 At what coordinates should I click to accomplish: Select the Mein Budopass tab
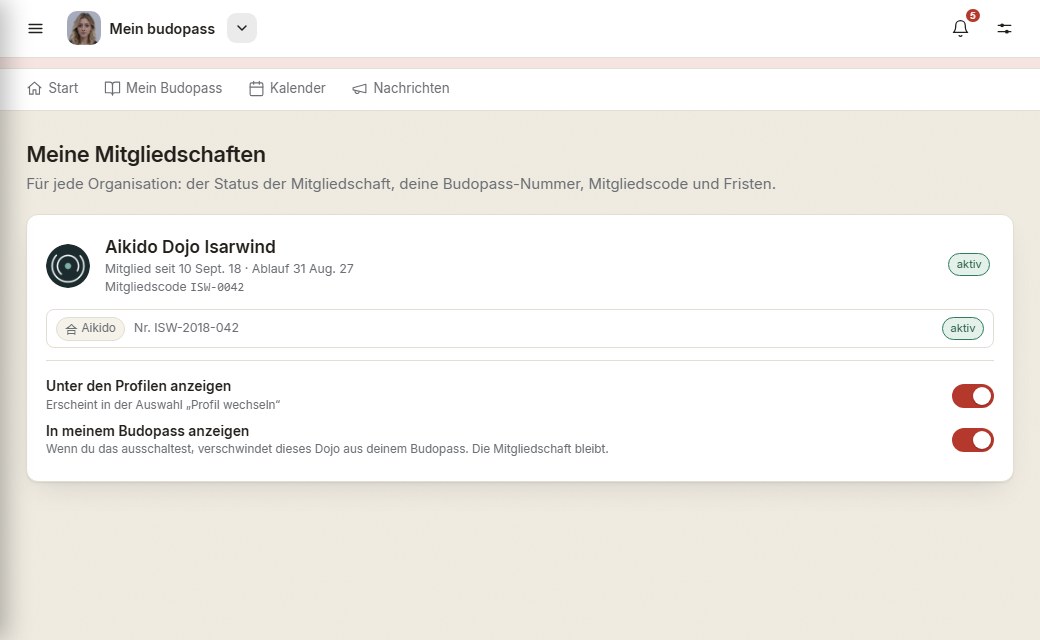(x=163, y=88)
